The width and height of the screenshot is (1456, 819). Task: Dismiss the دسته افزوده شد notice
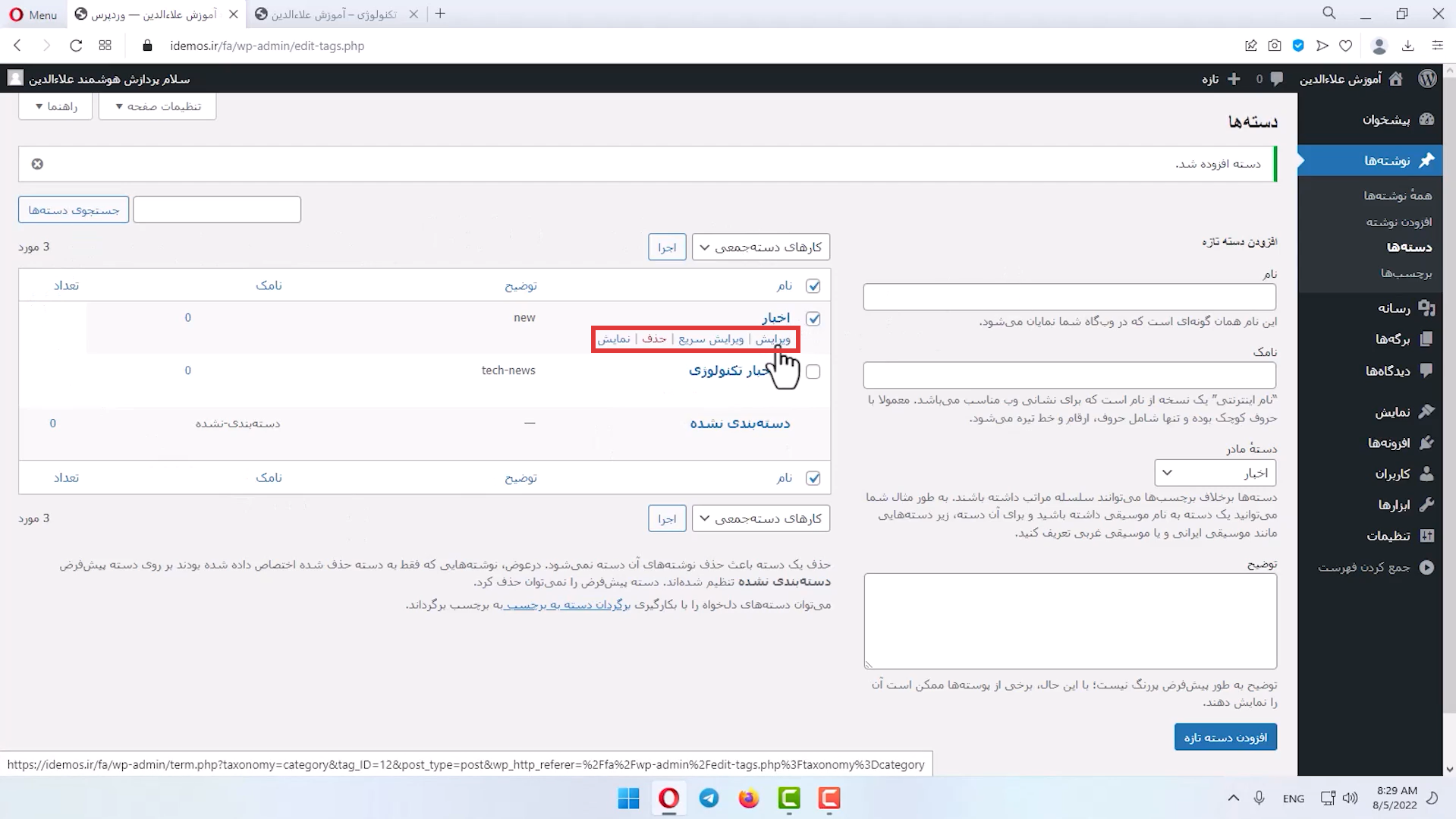[x=37, y=164]
